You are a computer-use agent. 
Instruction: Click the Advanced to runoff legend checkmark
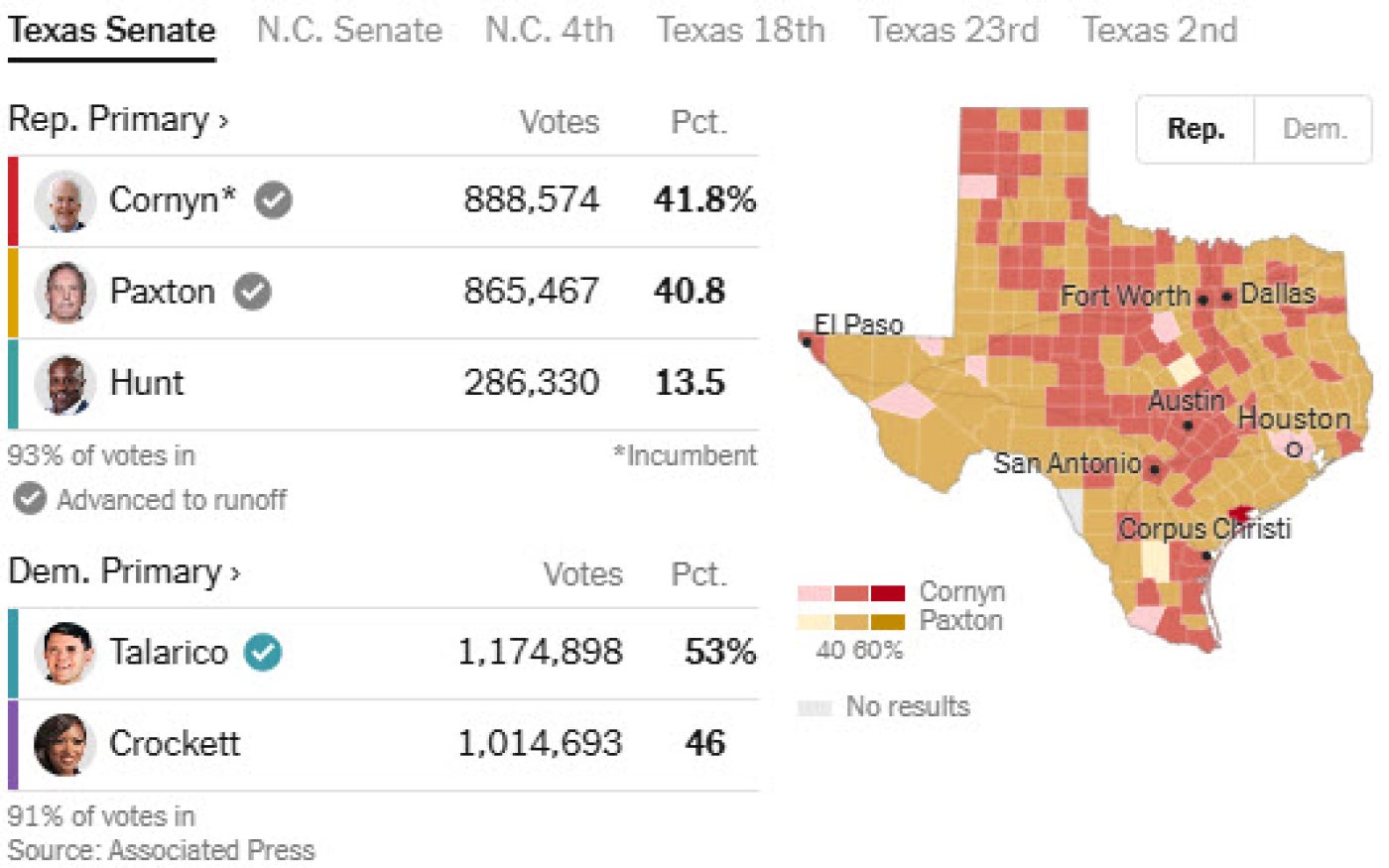click(x=30, y=499)
